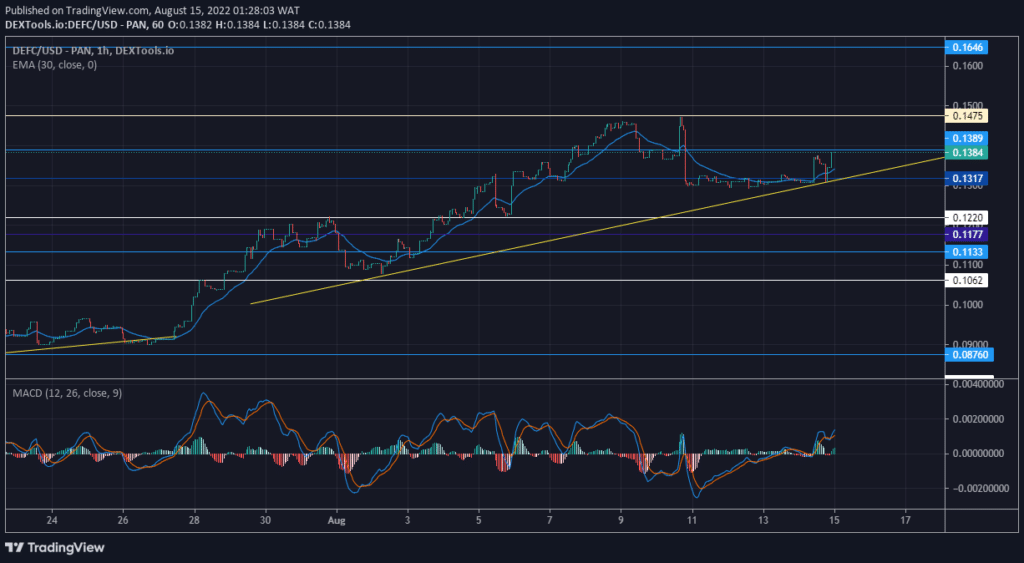The height and width of the screenshot is (563, 1024).
Task: Select the 0.1062 price label
Action: [x=967, y=280]
